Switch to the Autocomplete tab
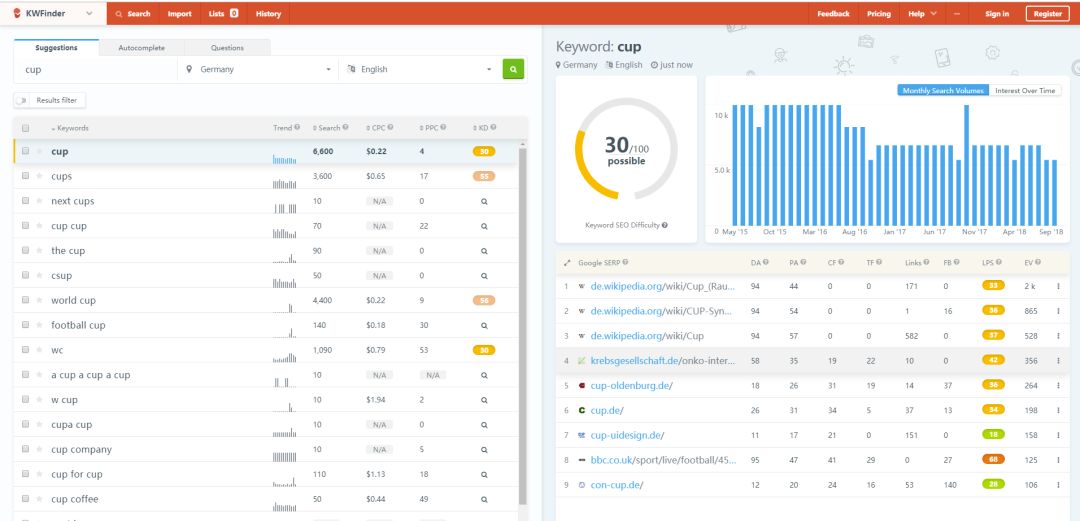 click(141, 47)
